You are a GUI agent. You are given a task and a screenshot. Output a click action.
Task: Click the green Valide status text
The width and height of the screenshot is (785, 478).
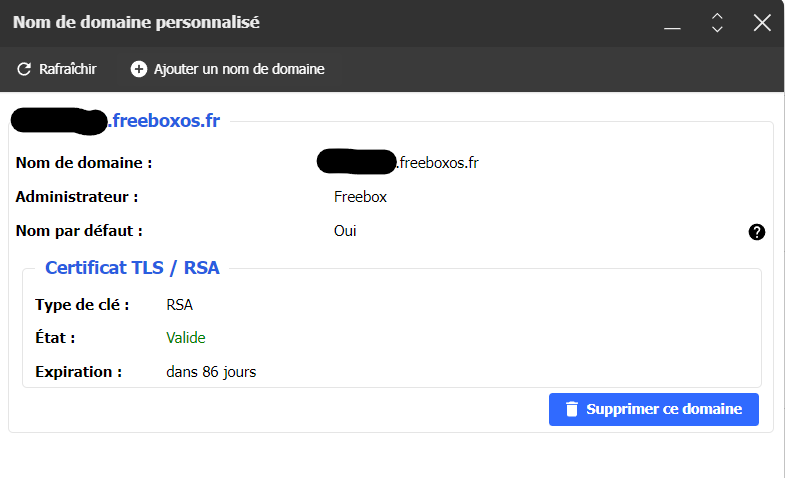pos(186,338)
